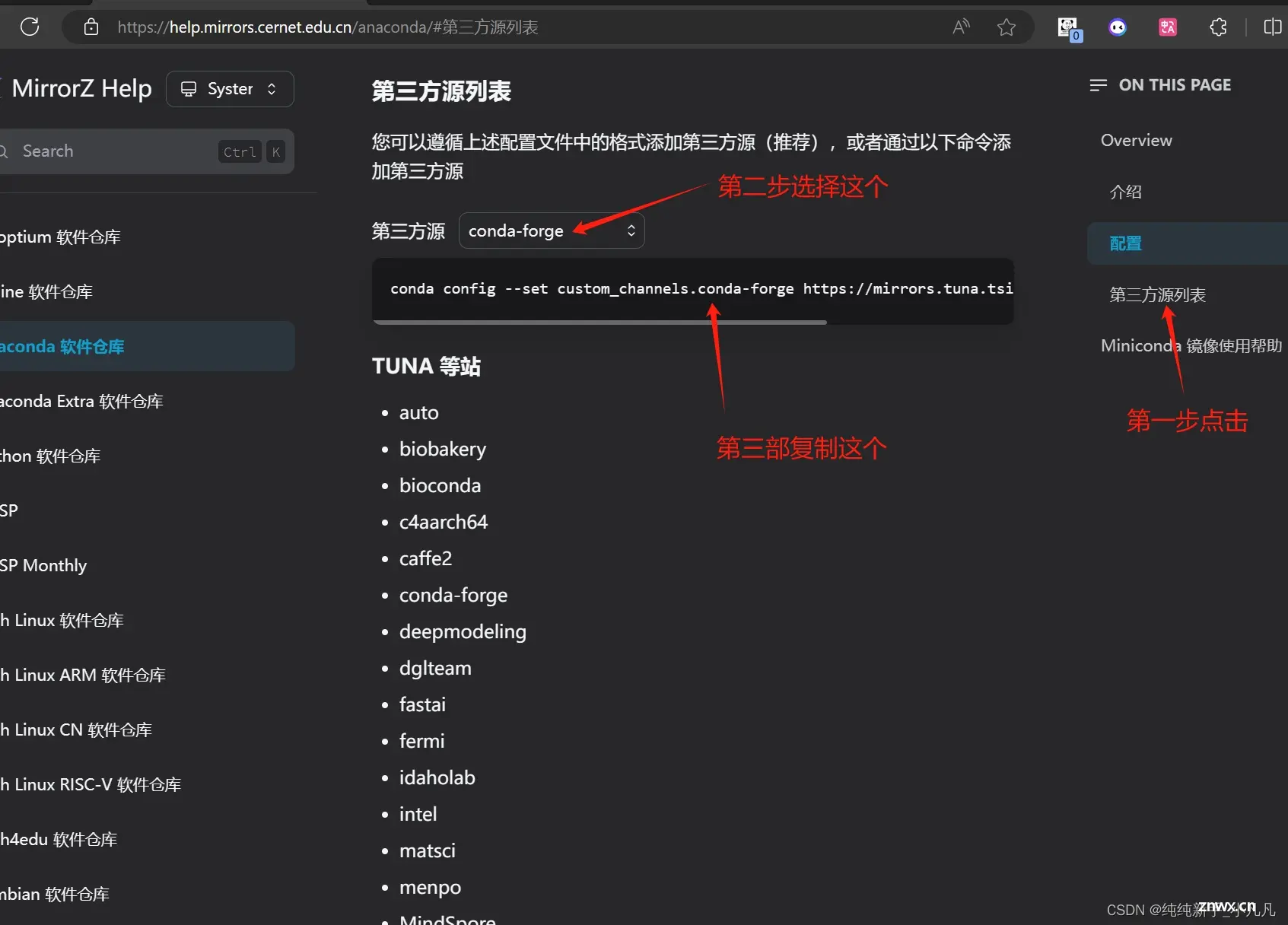Click 'biobakery' in the list

pos(443,450)
